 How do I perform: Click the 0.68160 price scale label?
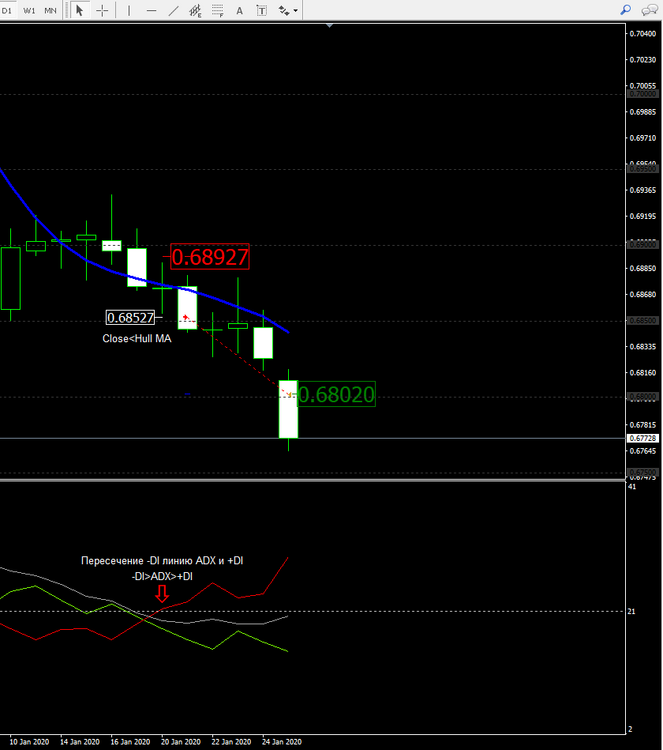point(642,373)
